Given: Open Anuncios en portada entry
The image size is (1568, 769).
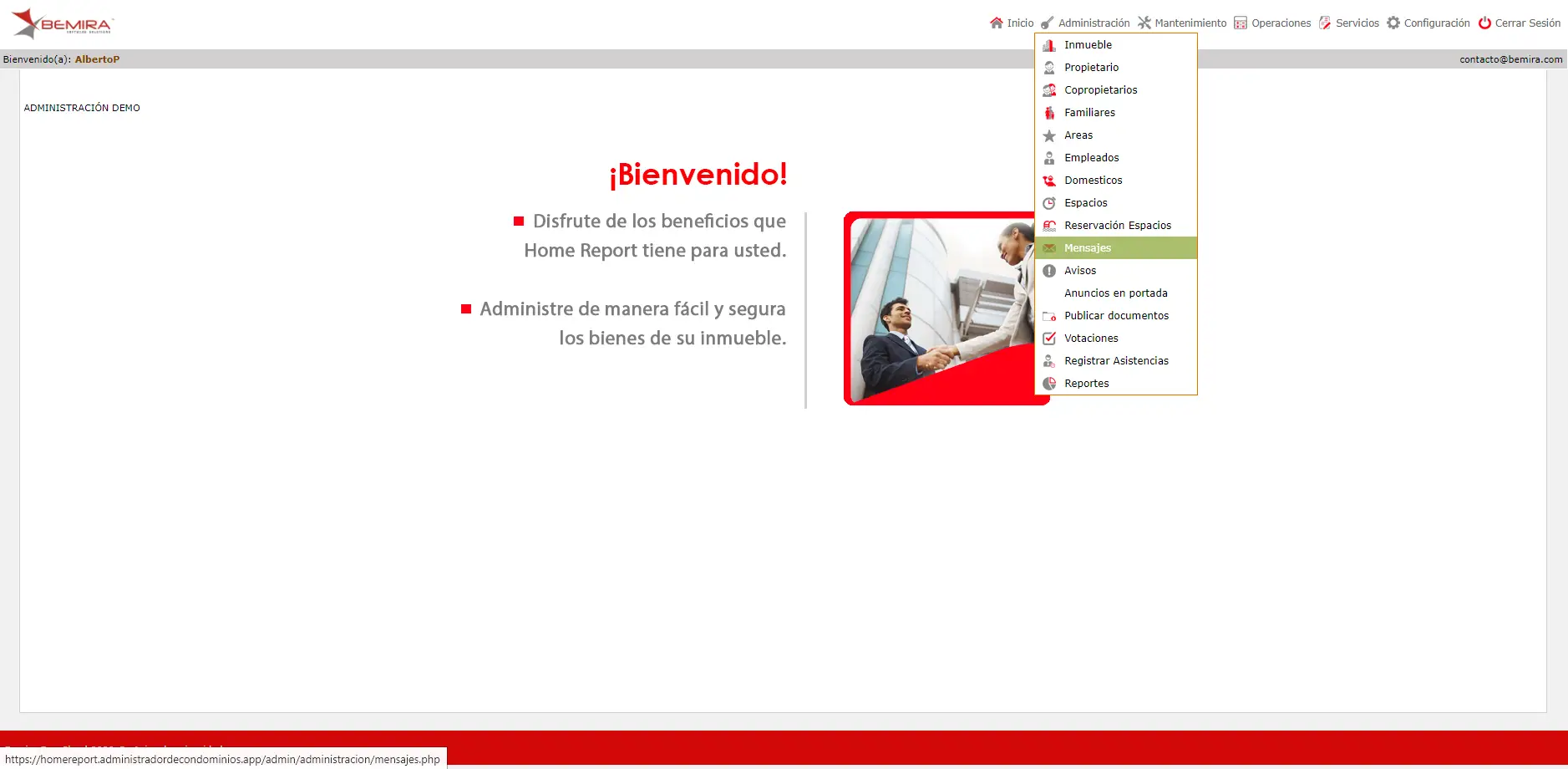Looking at the screenshot, I should coord(1116,293).
